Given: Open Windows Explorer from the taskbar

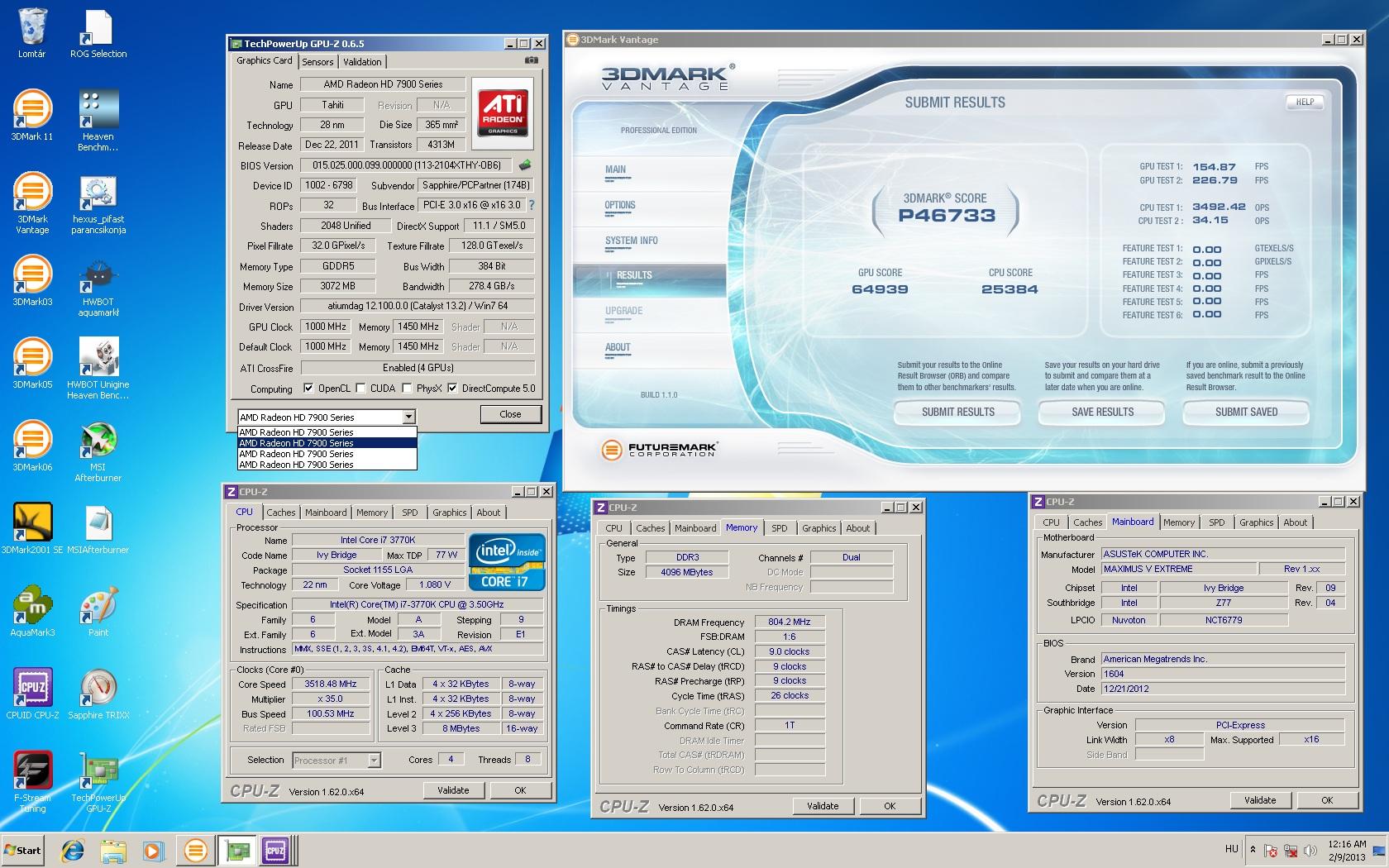Looking at the screenshot, I should 113,850.
